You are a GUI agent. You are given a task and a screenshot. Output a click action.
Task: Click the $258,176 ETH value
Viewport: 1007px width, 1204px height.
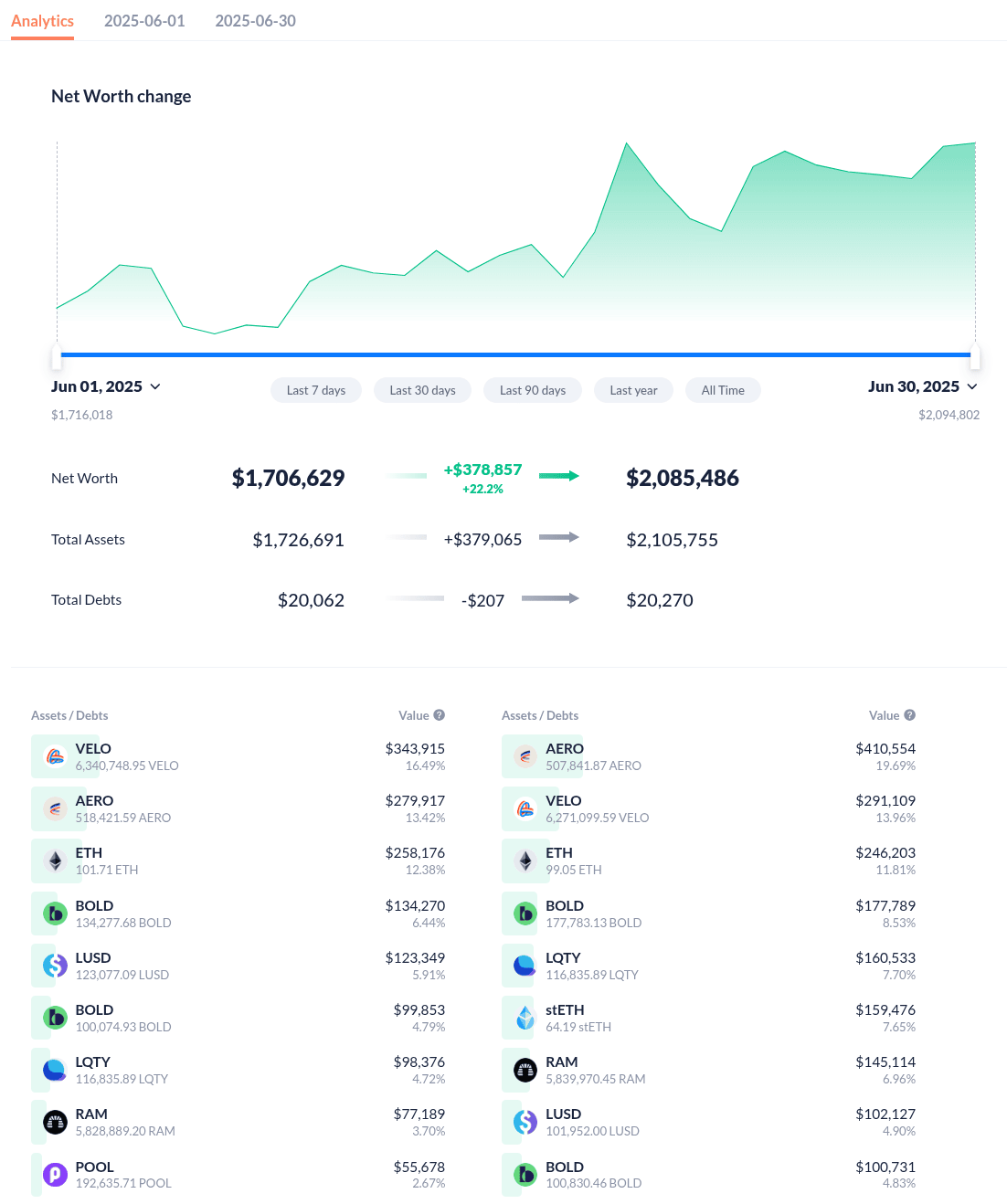pos(415,852)
